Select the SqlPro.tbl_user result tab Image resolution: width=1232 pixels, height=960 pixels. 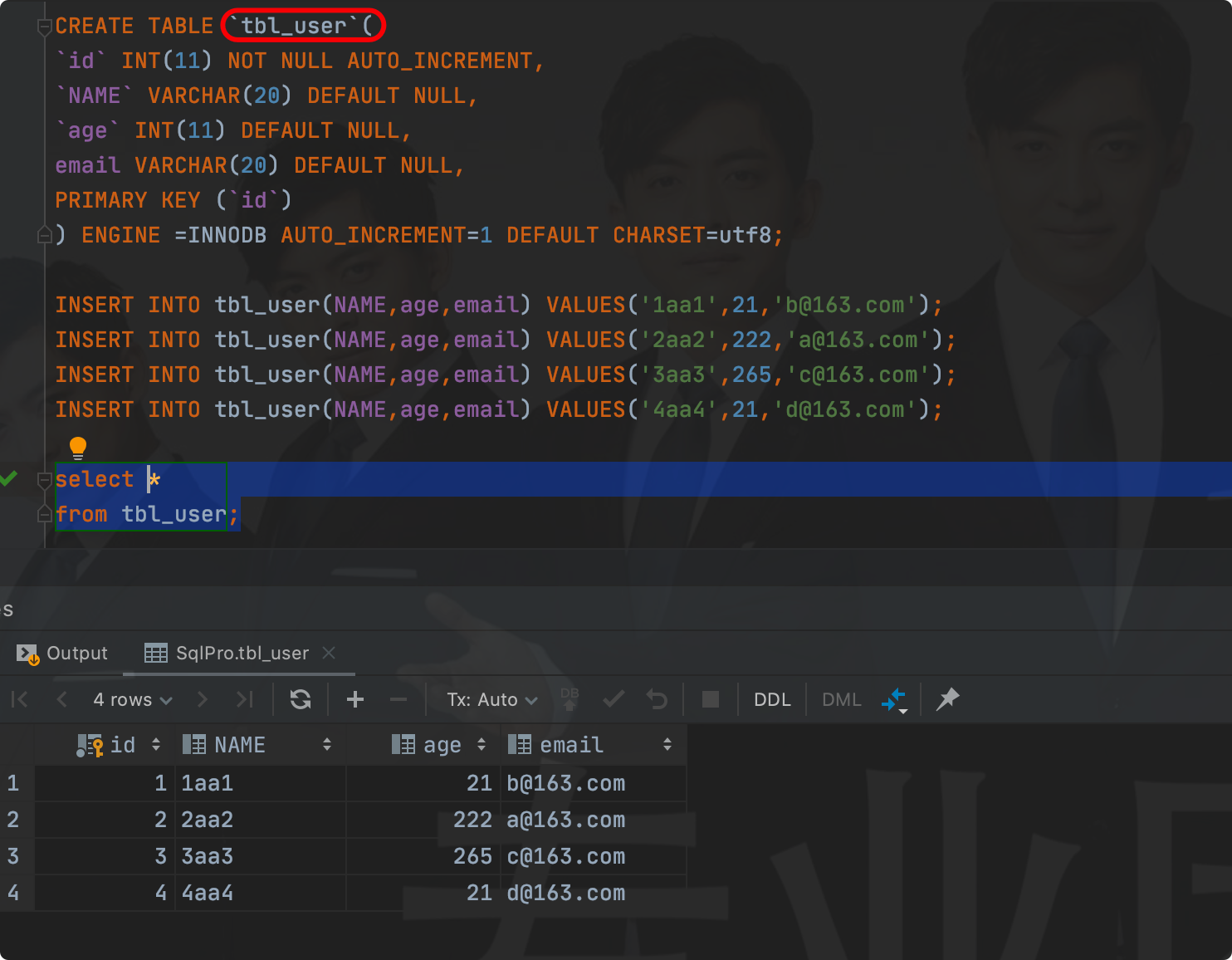(x=241, y=653)
